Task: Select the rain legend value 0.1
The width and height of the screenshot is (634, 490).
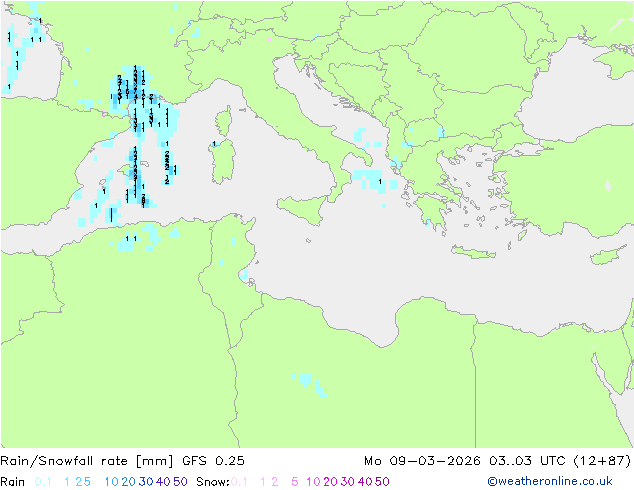Action: [43, 482]
